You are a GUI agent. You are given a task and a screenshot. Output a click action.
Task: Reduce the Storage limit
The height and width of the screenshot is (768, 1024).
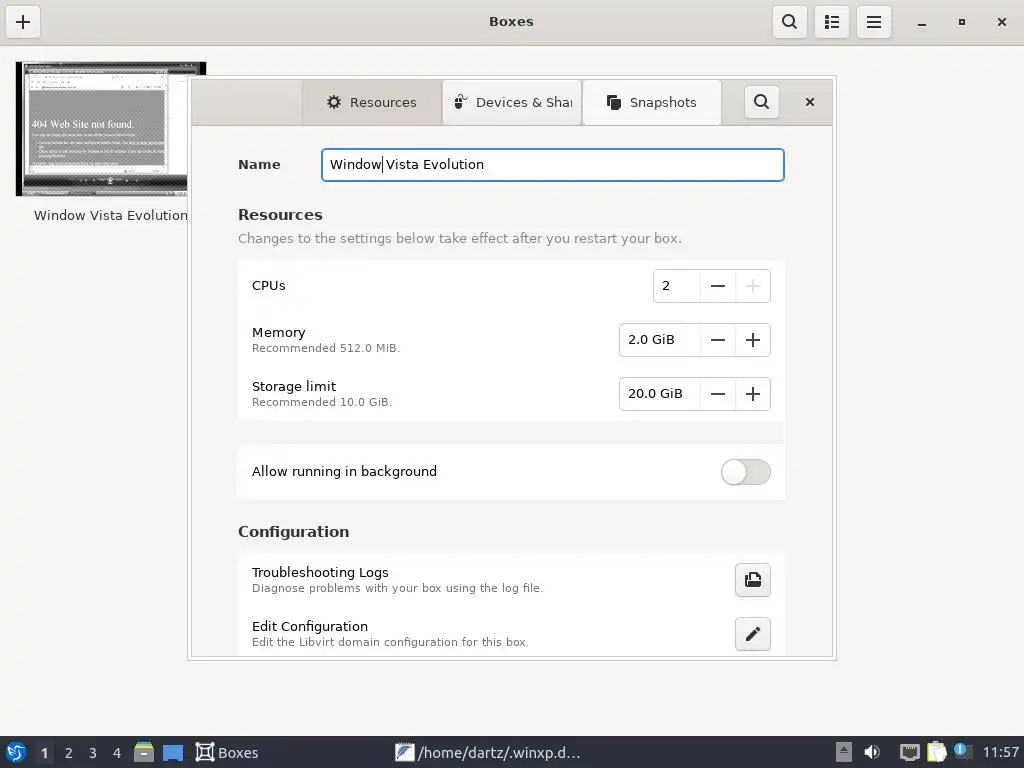pos(718,394)
